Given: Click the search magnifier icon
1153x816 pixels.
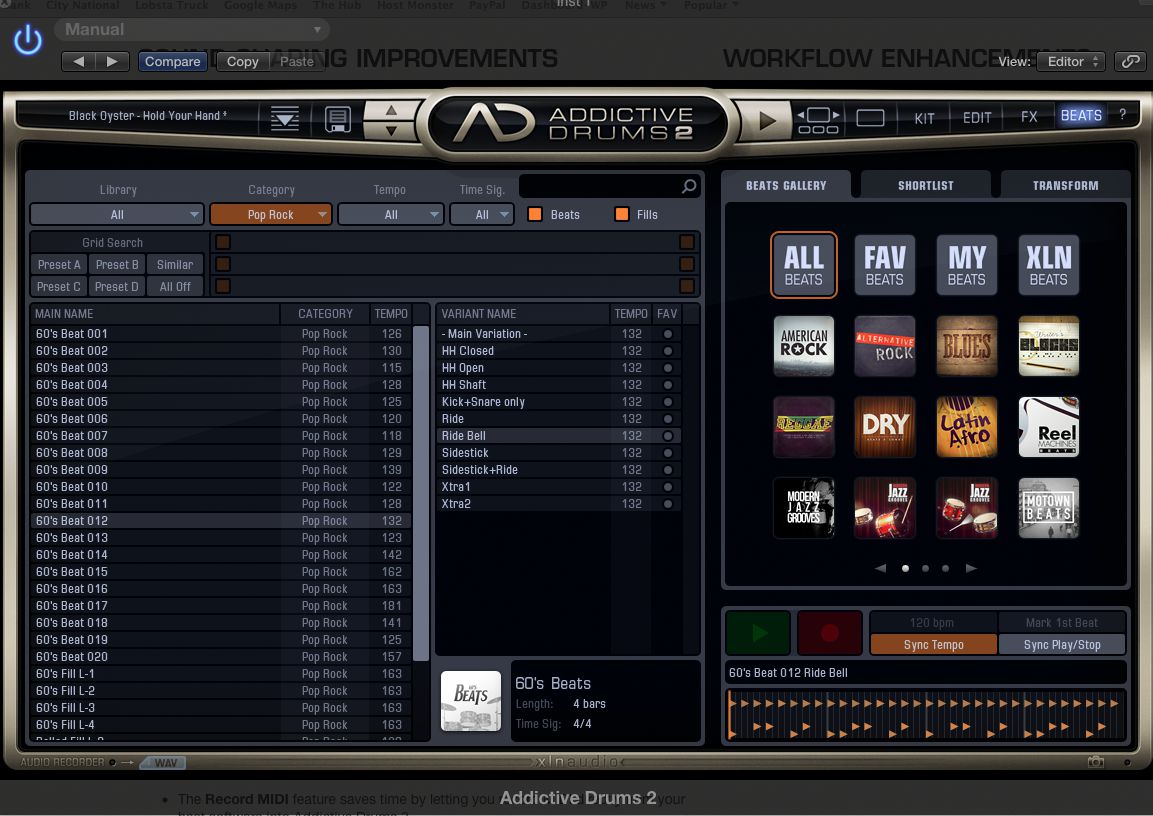Looking at the screenshot, I should point(689,187).
